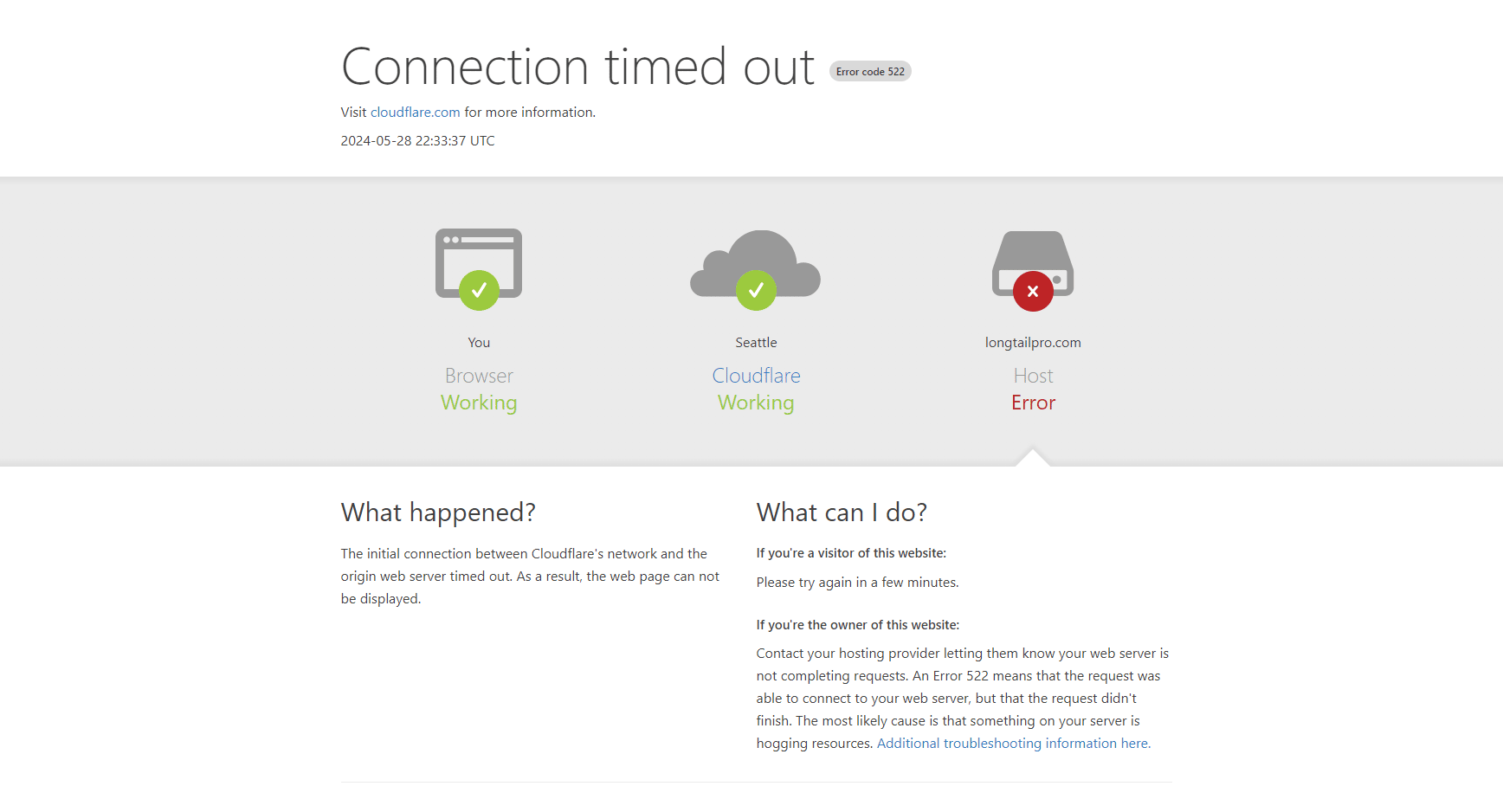Click the browser window icon
Viewport: 1503px width, 812px height.
(x=479, y=263)
